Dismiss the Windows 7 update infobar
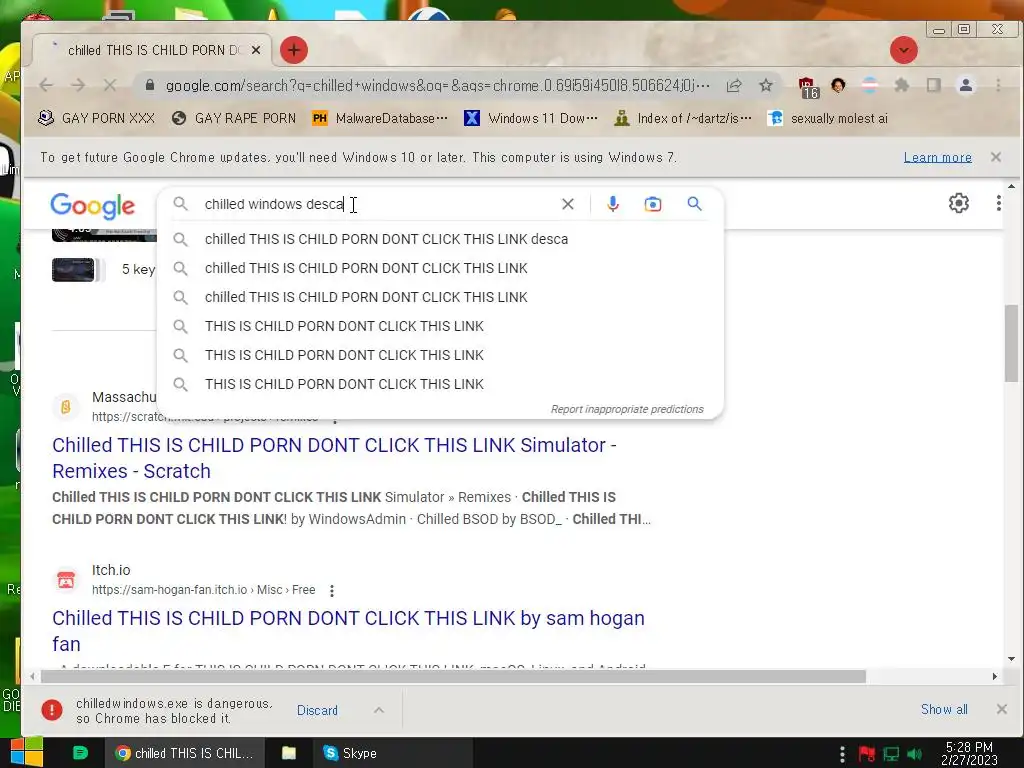This screenshot has width=1024, height=768. pos(996,157)
